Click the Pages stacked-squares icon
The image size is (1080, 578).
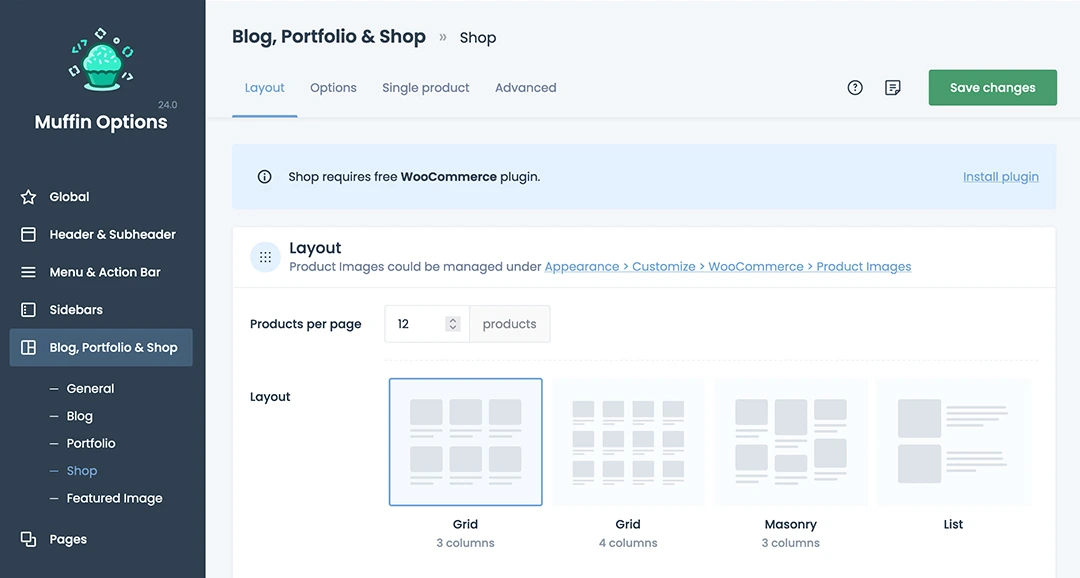[29, 539]
